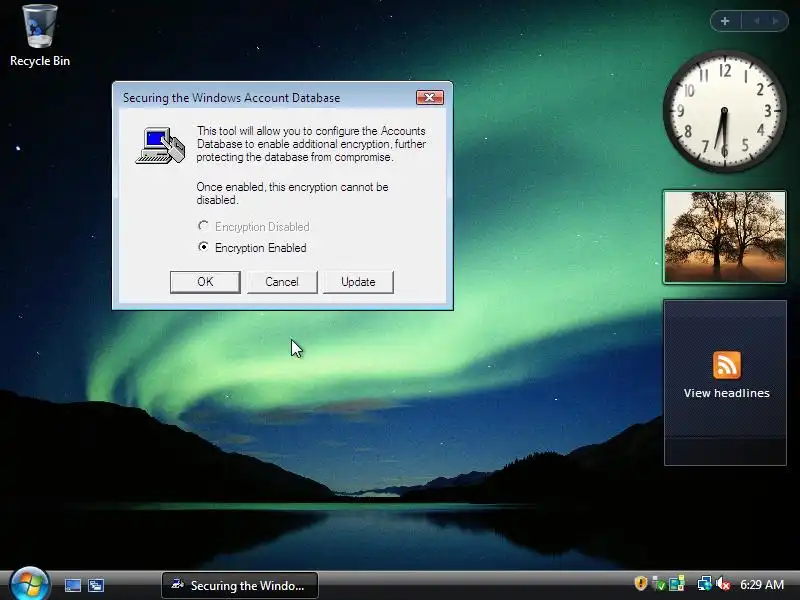Add a gadget with the sidebar plus button

tap(725, 21)
